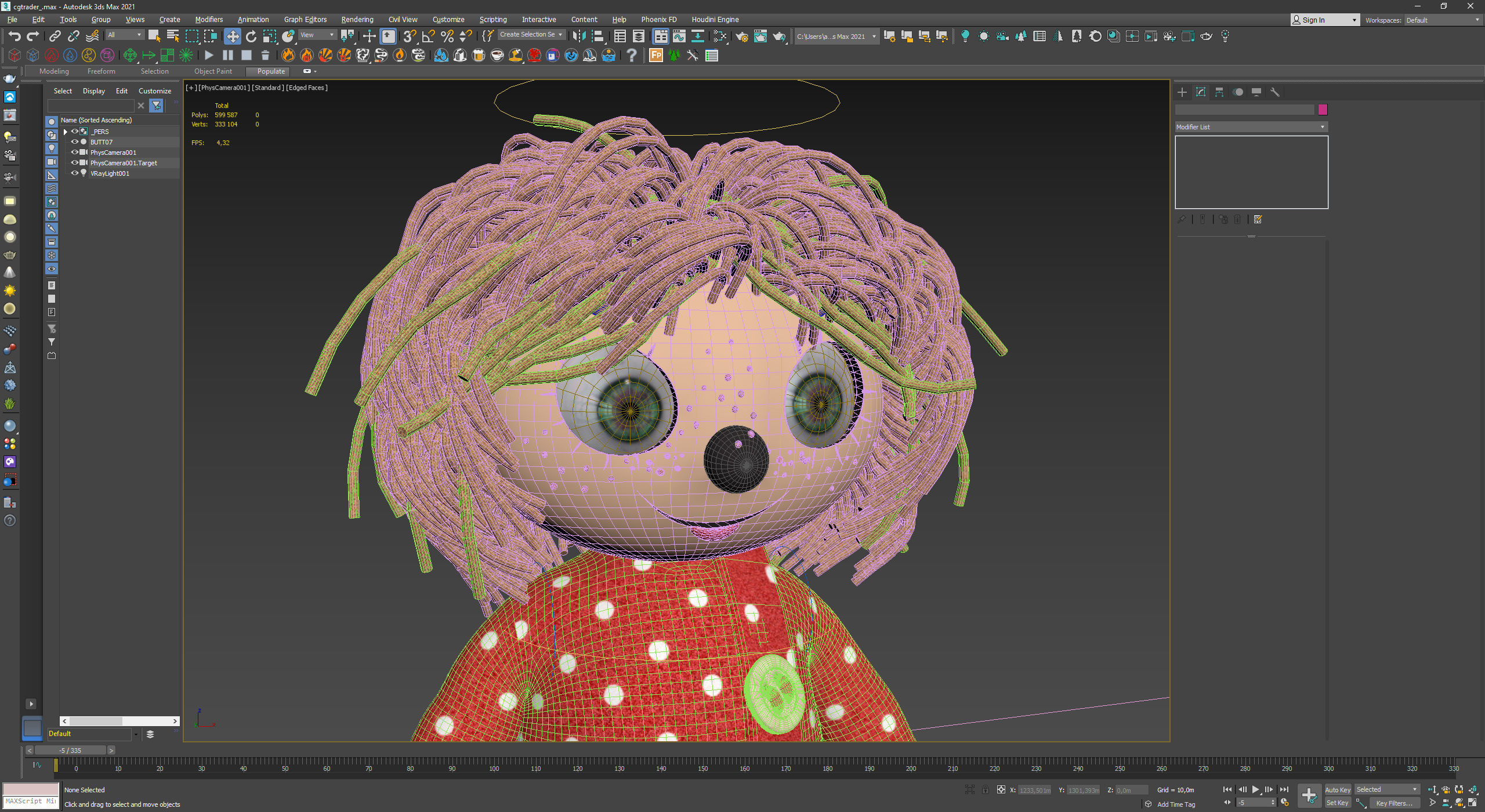Viewport: 1485px width, 812px height.
Task: Open the Modifier List dropdown
Action: click(x=1251, y=127)
